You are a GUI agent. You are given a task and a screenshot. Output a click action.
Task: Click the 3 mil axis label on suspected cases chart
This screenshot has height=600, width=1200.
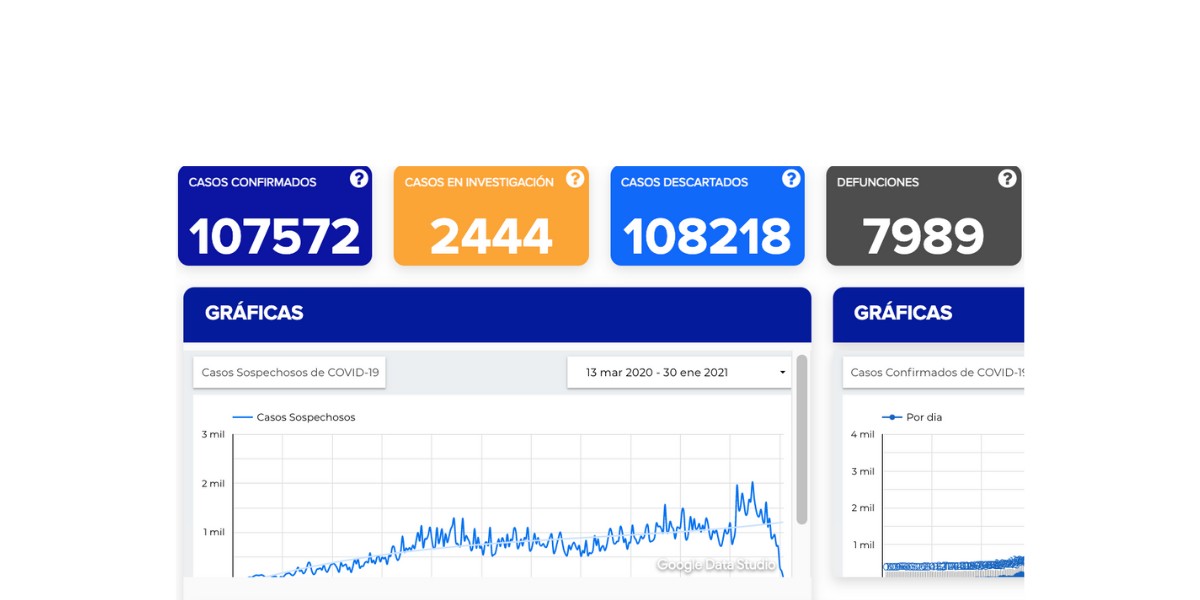coord(213,434)
